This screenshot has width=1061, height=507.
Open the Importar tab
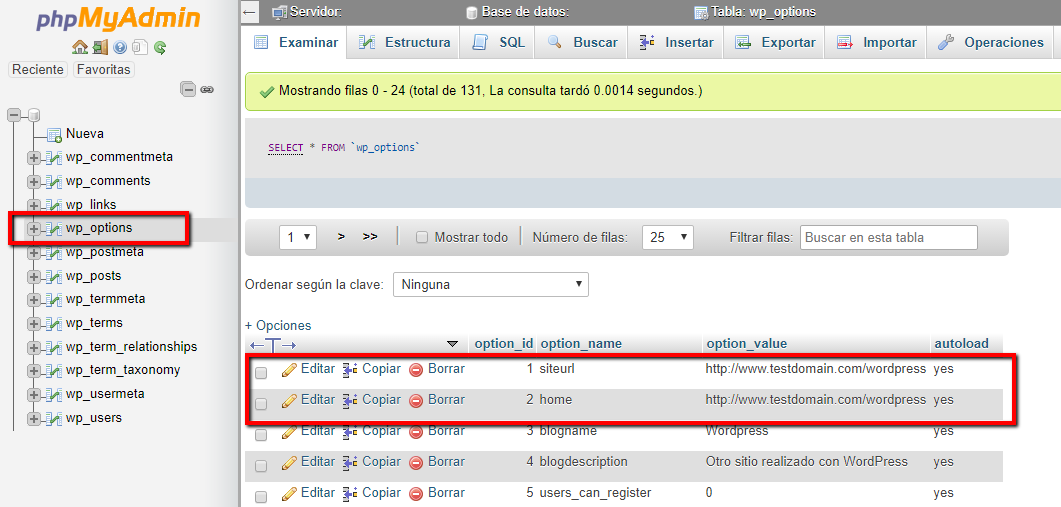click(x=876, y=43)
